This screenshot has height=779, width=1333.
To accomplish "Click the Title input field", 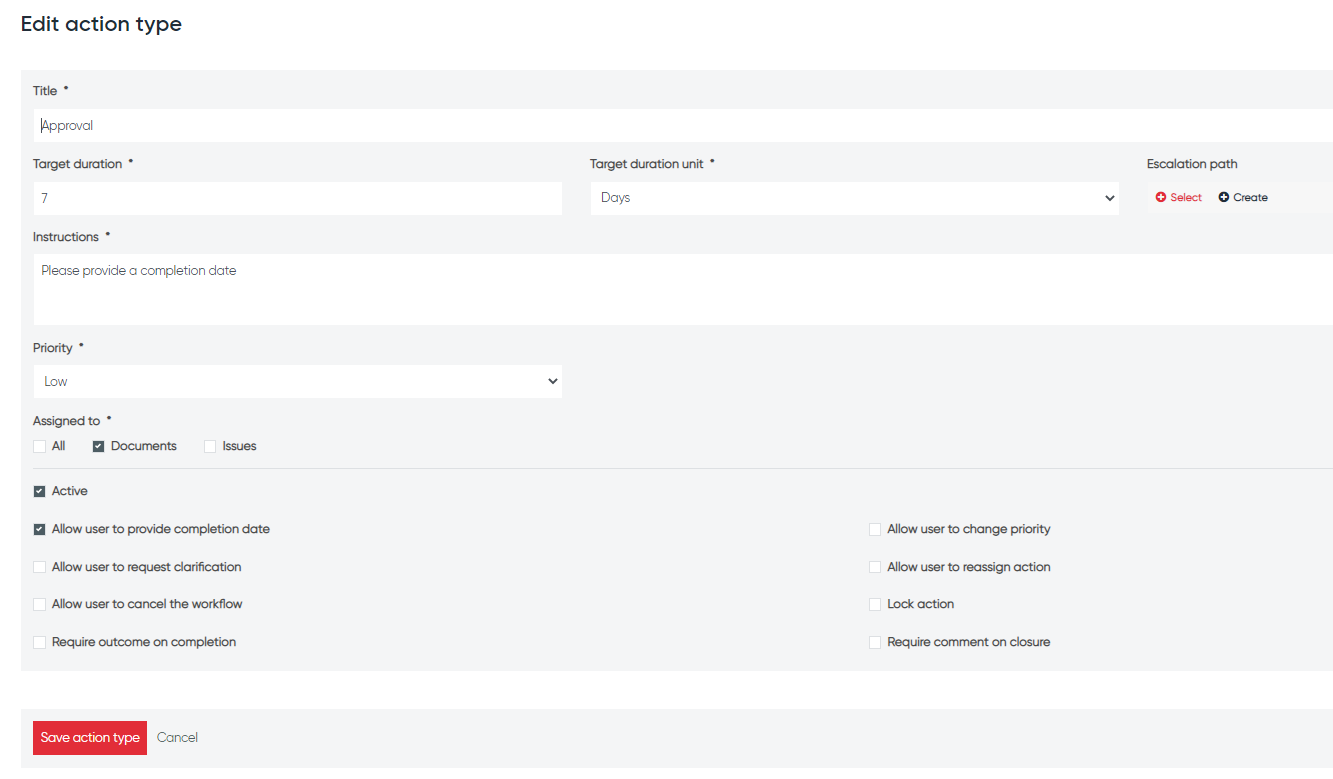I will point(683,126).
